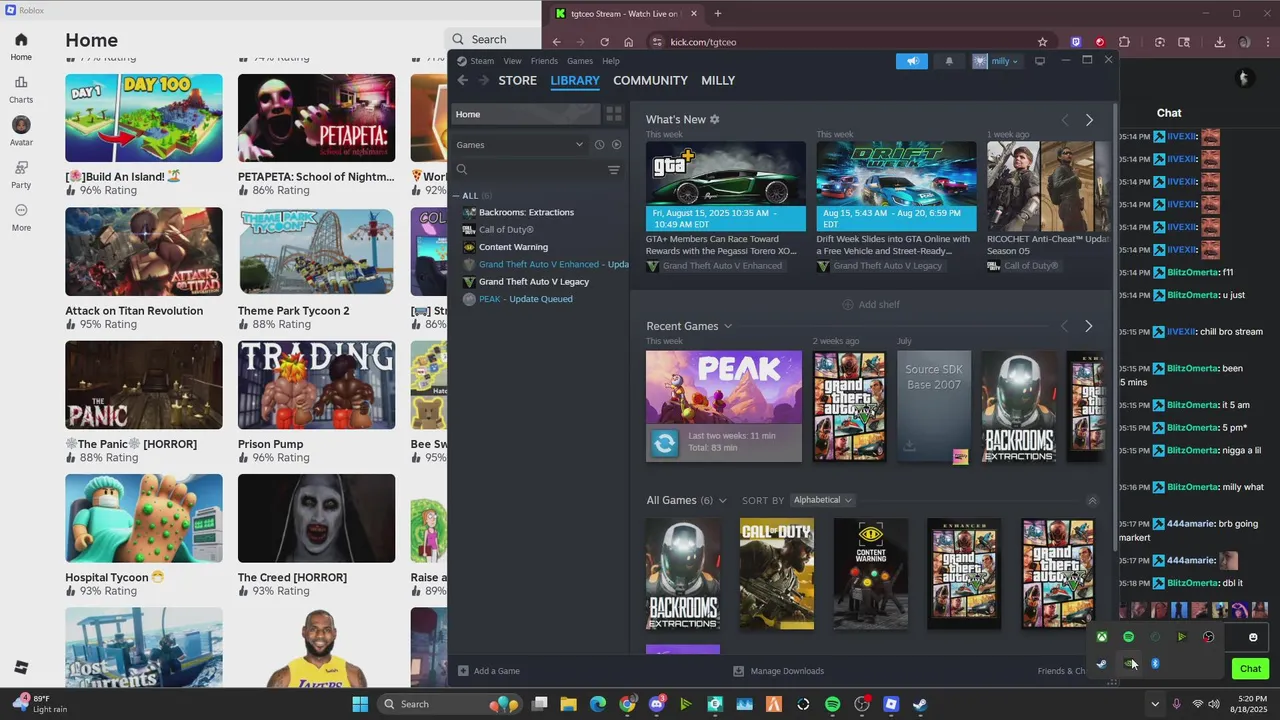
Task: Open the Steam menu
Action: (482, 61)
